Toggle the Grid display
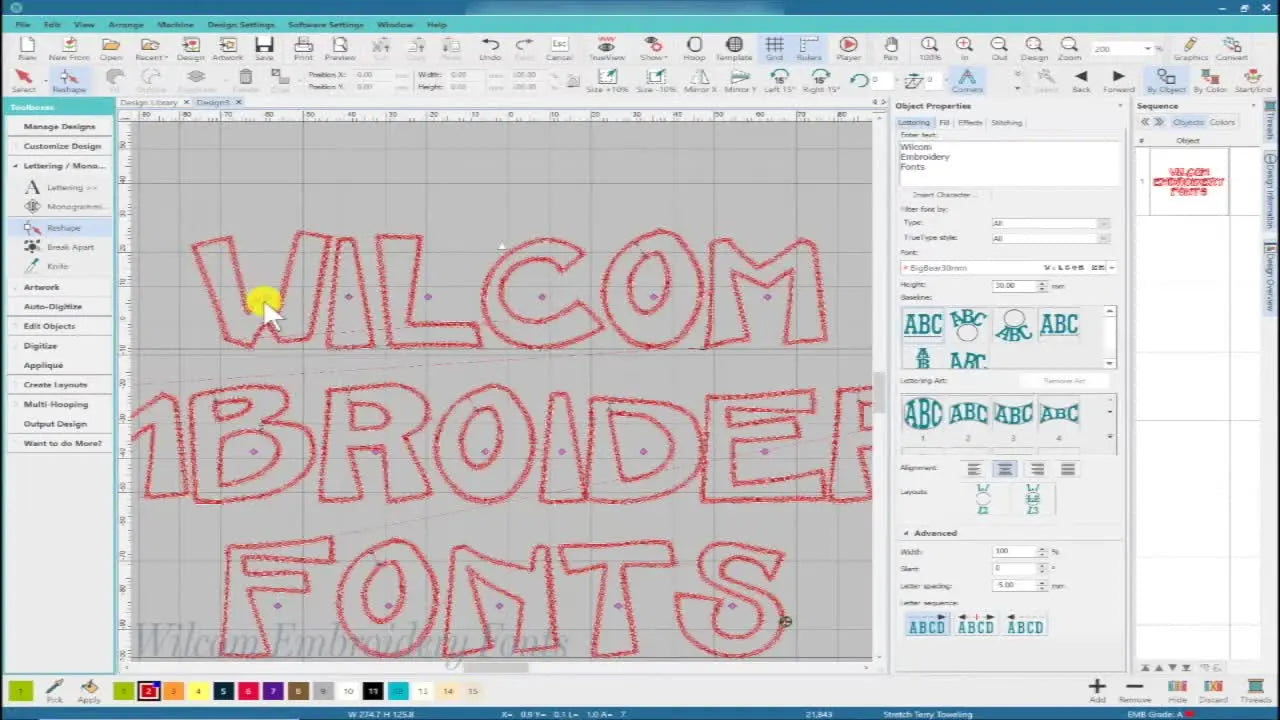This screenshot has height=720, width=1280. pyautogui.click(x=774, y=45)
